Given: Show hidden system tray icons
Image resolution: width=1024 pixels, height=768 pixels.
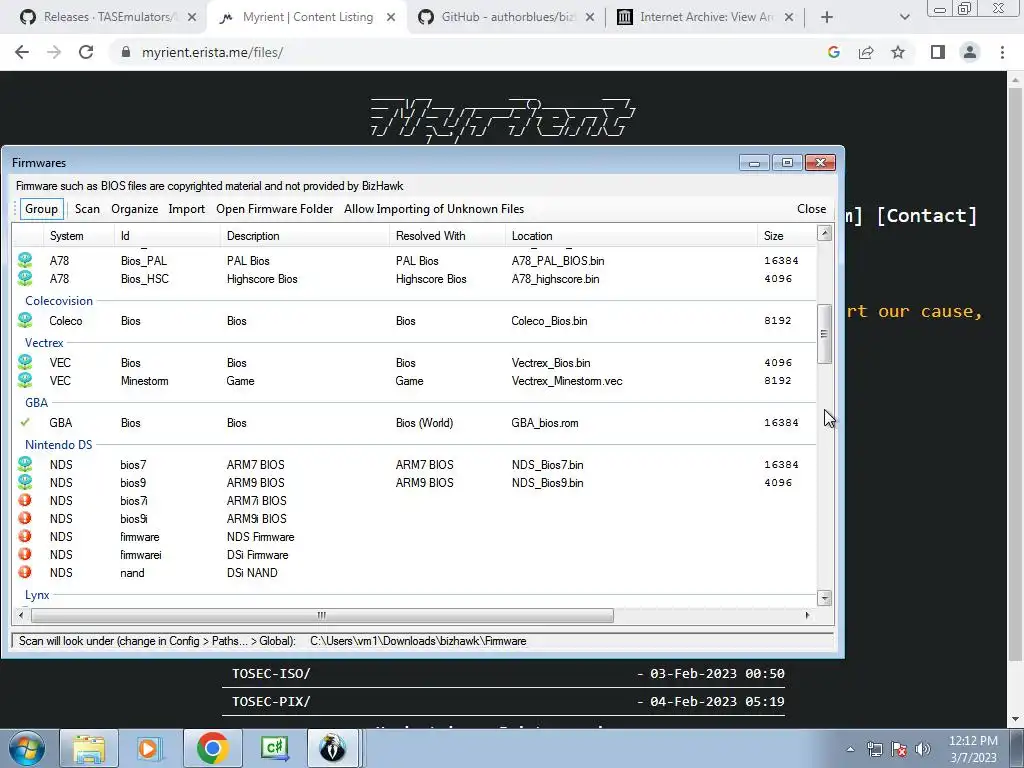Looking at the screenshot, I should pyautogui.click(x=850, y=749).
